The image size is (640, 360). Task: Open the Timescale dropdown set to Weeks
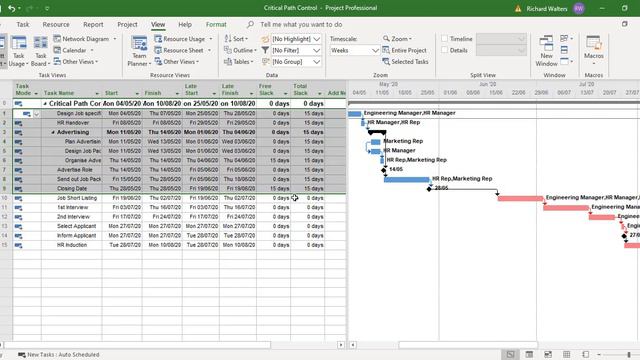pos(375,50)
